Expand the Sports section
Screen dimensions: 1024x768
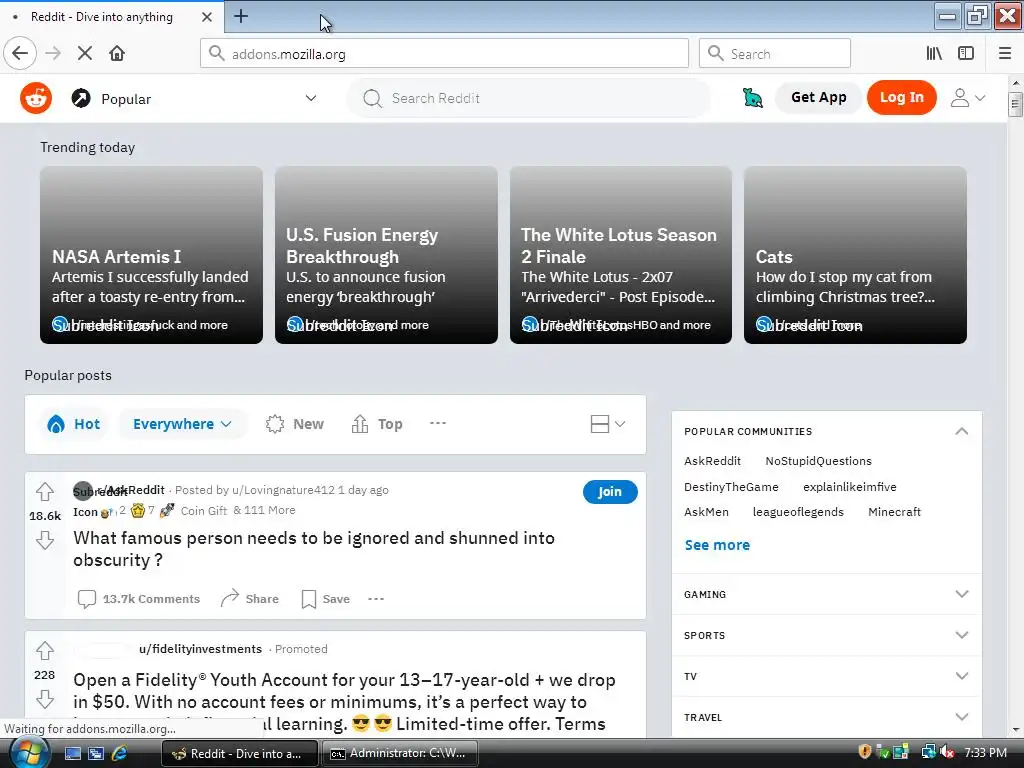coord(827,635)
